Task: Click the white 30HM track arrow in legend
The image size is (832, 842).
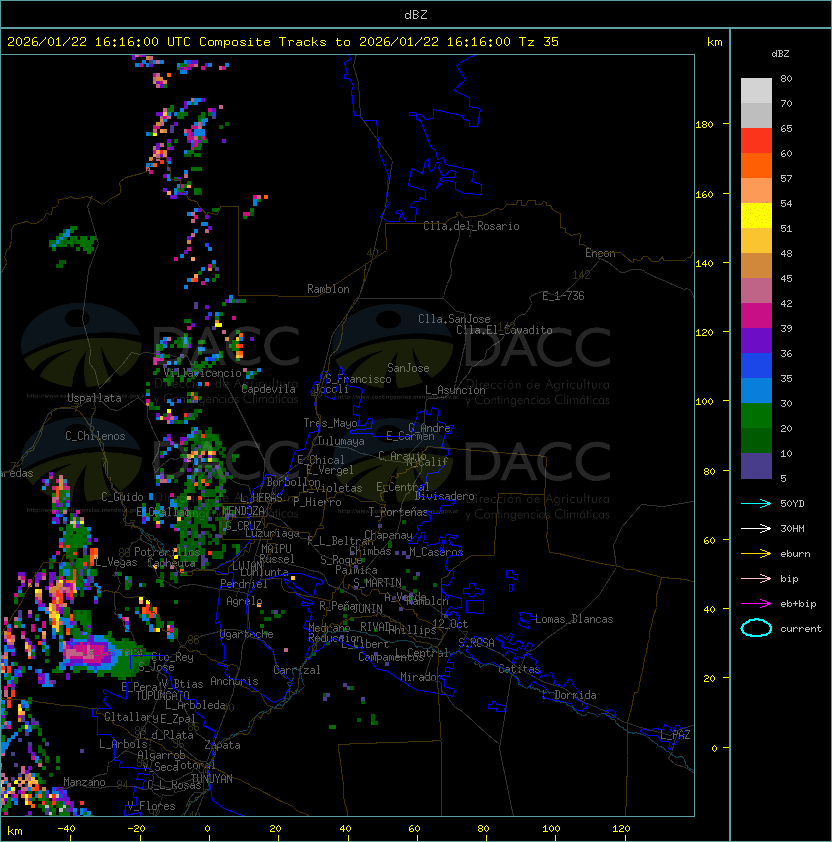Action: 756,528
